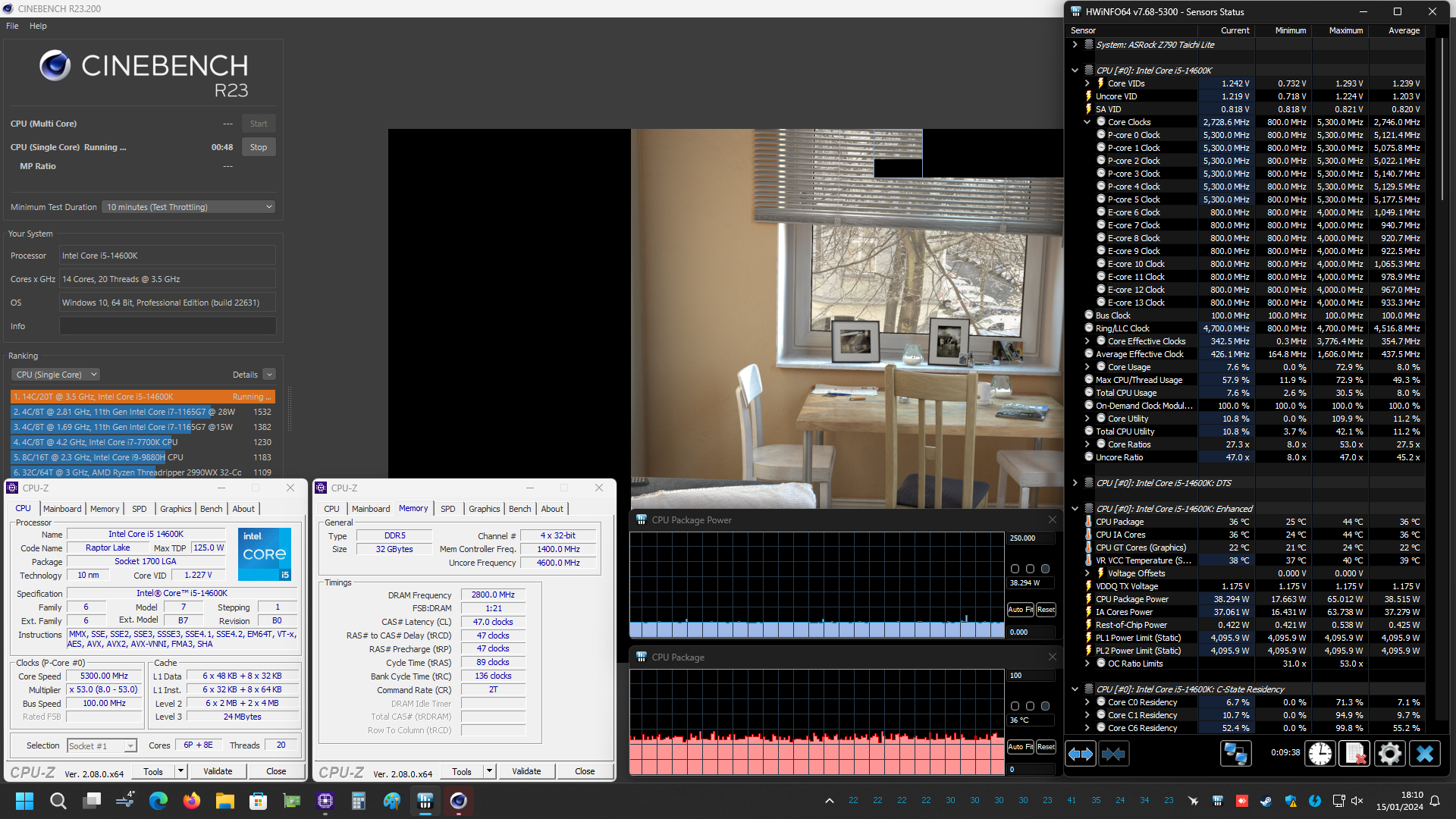
Task: Collapse C-State Residency section
Action: click(1075, 689)
